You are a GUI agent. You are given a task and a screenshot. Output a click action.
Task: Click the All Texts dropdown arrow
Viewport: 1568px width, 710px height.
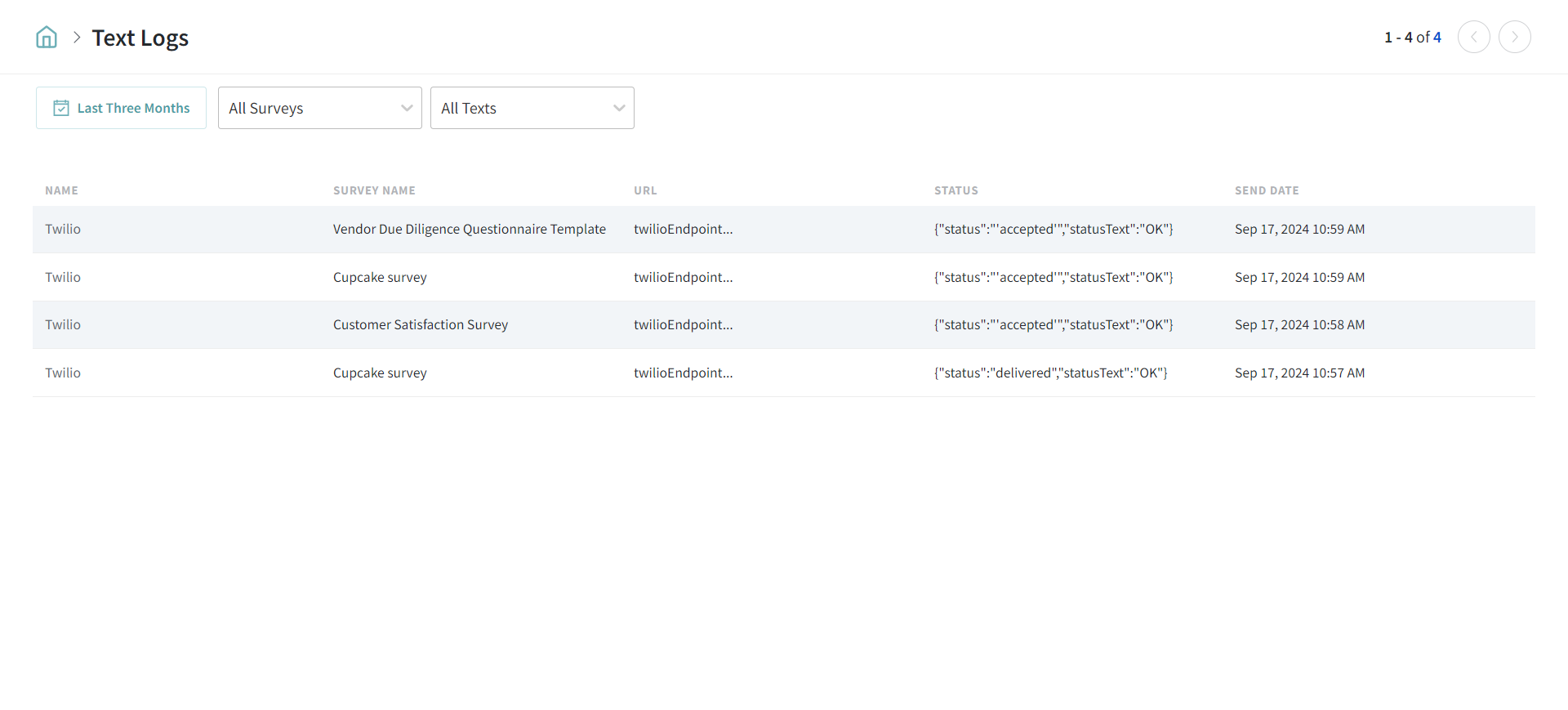619,108
